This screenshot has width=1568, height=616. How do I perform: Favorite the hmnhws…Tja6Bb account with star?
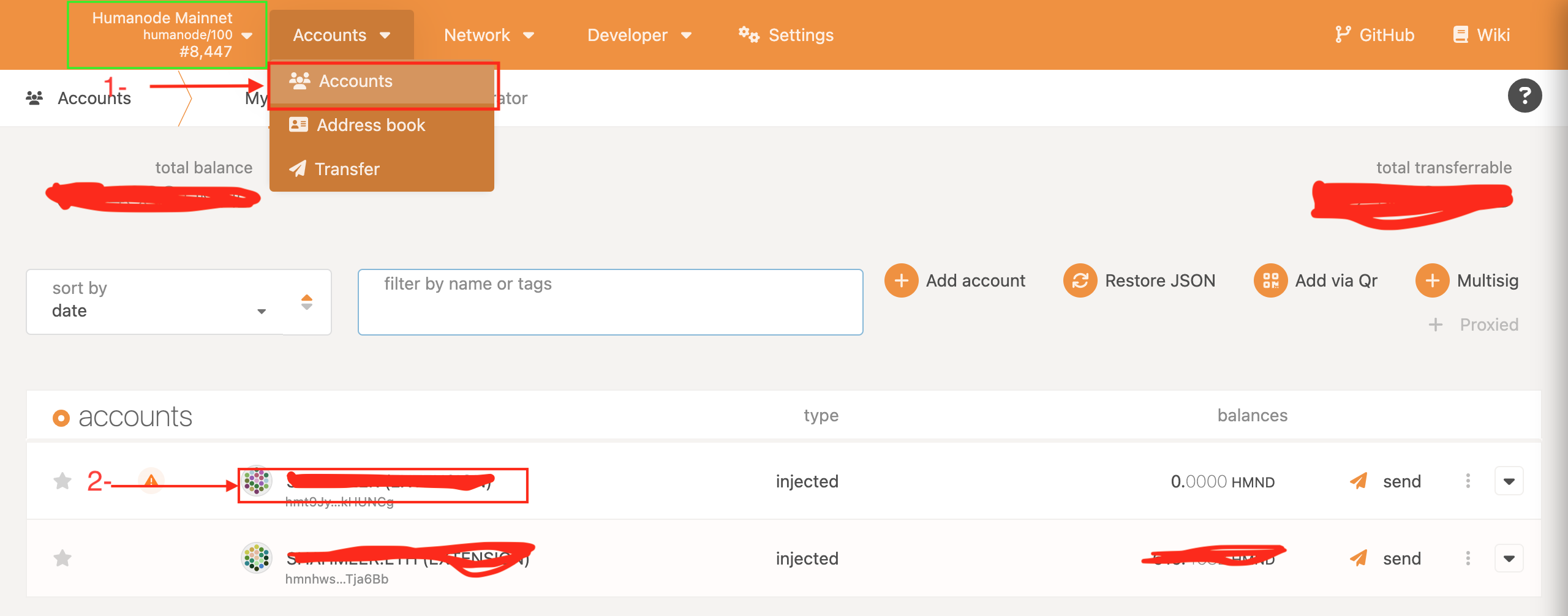(62, 558)
